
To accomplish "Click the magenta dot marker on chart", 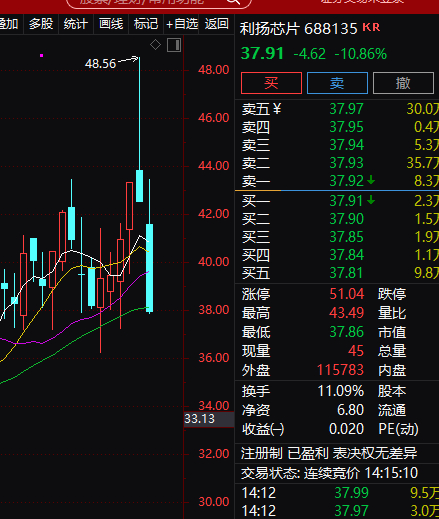I will coord(42,55).
